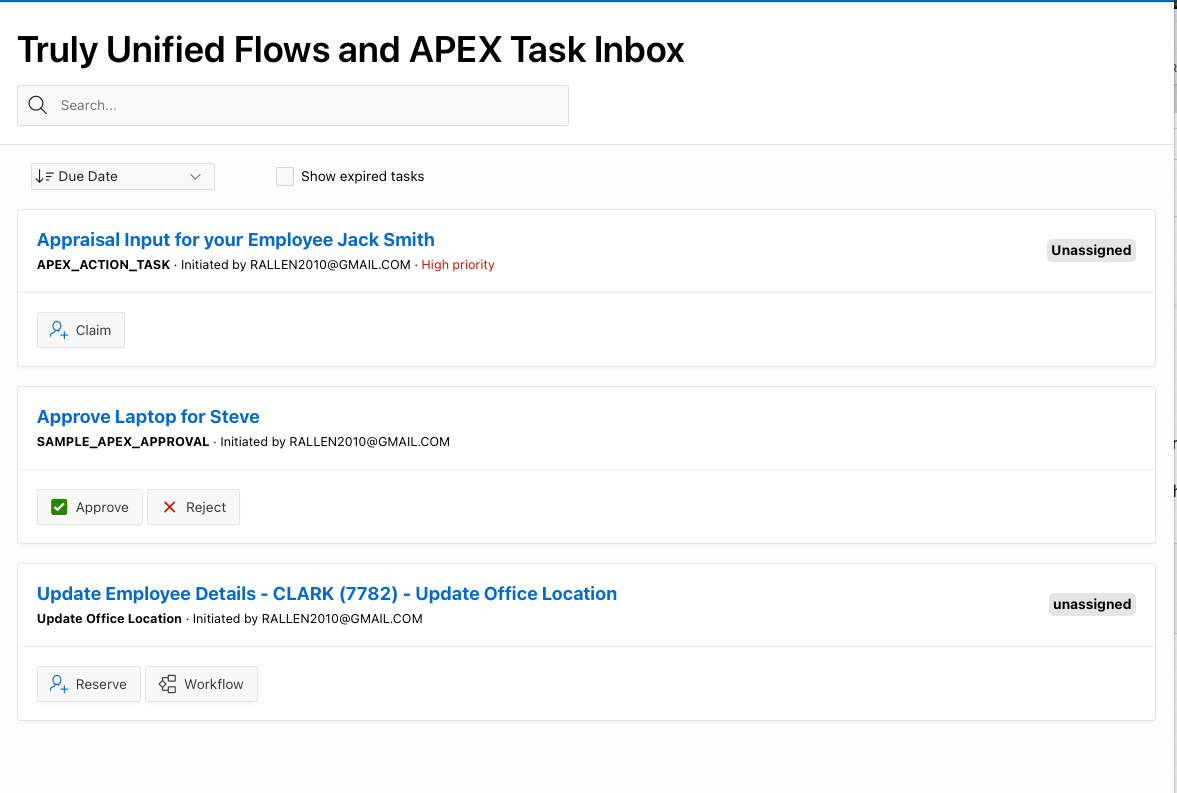Click the magnifying glass search icon
This screenshot has width=1177, height=793.
38,105
